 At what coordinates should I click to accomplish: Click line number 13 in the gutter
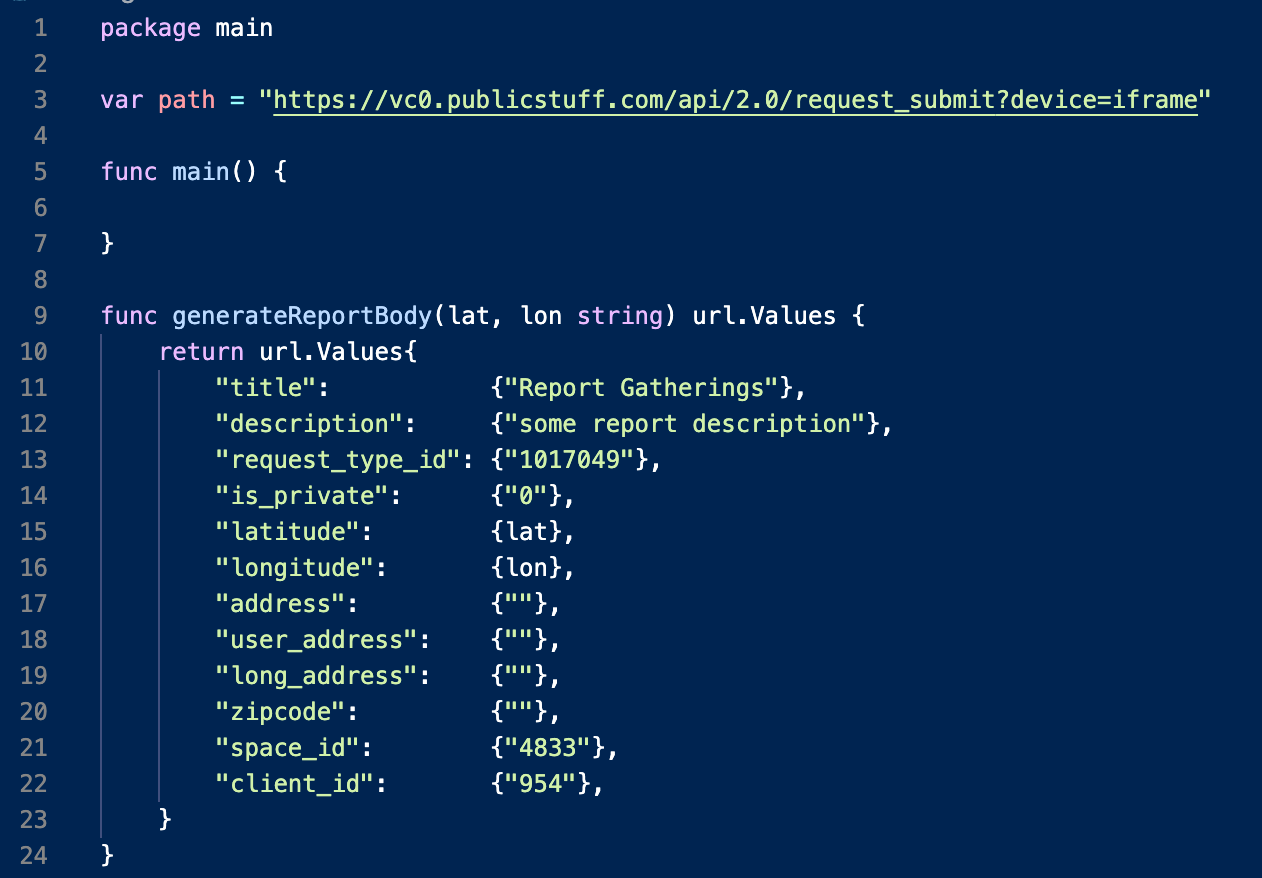[x=34, y=460]
